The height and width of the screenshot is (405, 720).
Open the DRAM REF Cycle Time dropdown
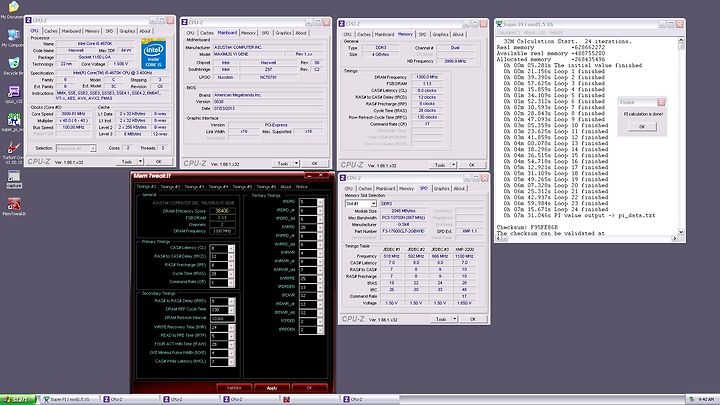(x=231, y=310)
